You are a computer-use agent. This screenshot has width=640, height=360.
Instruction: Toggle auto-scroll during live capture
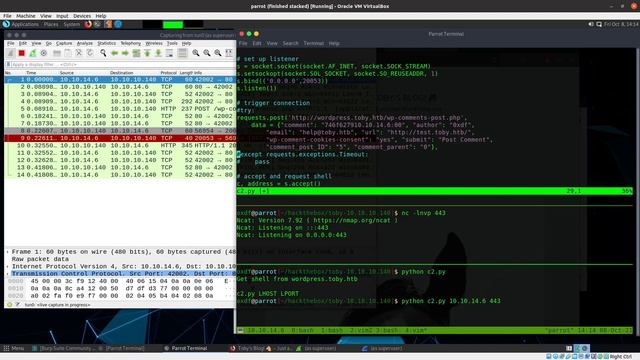pyautogui.click(x=169, y=53)
